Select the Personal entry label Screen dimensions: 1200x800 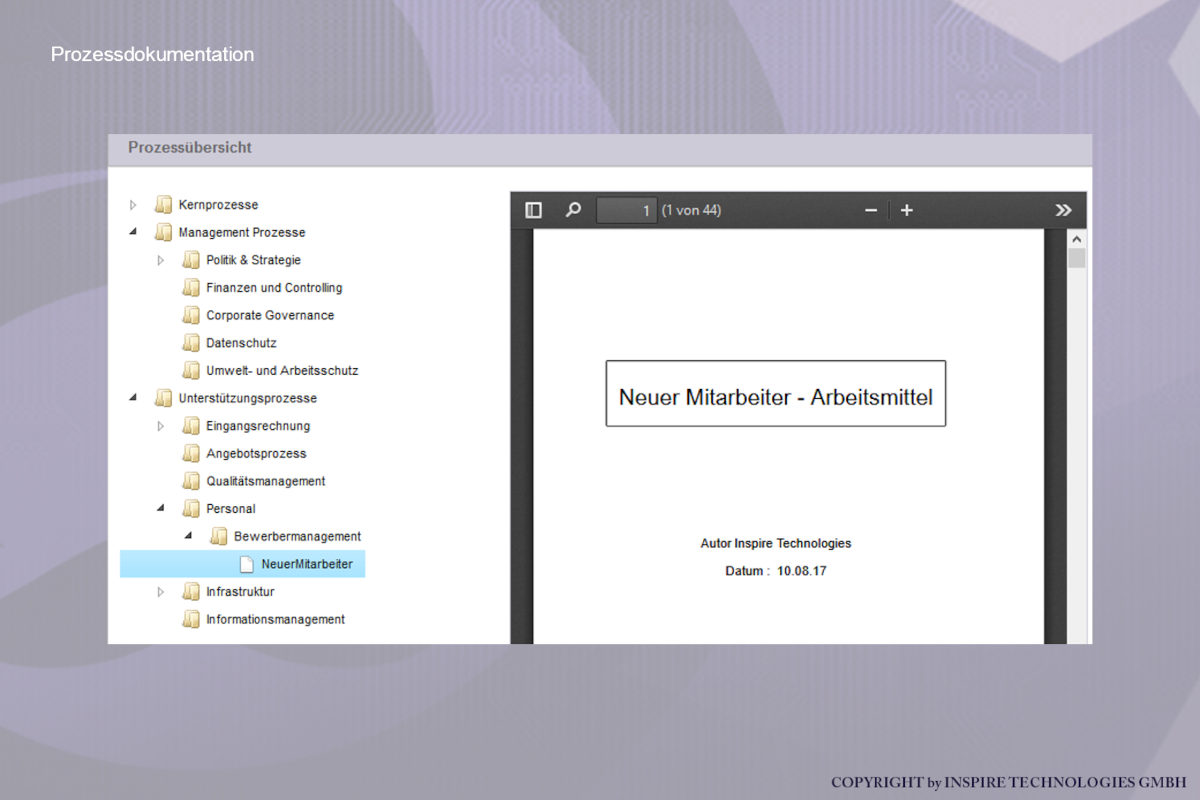coord(231,508)
